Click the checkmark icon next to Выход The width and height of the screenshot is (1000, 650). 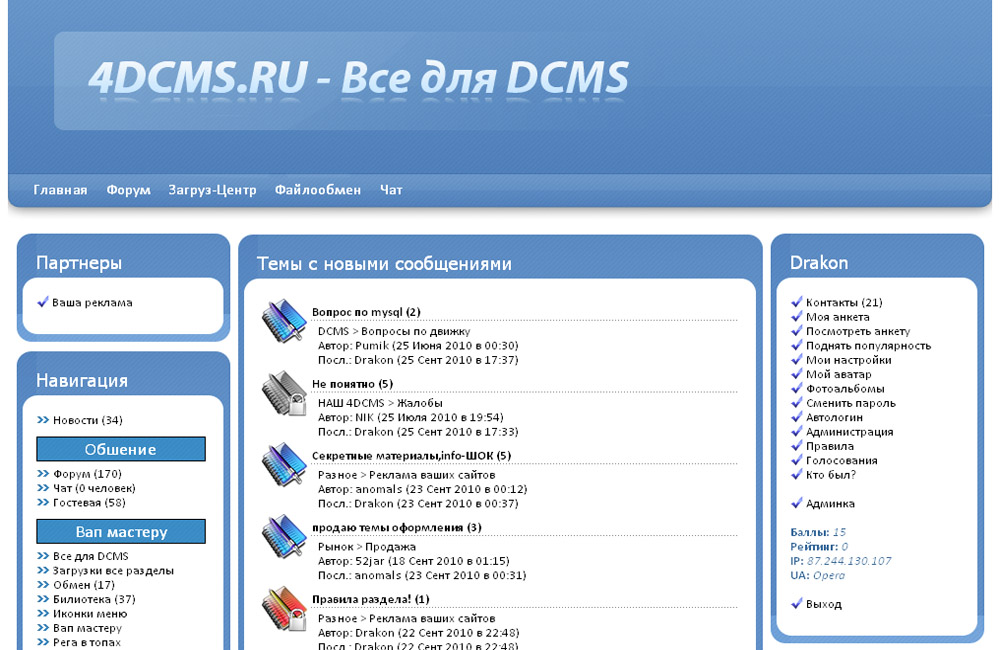[x=797, y=603]
